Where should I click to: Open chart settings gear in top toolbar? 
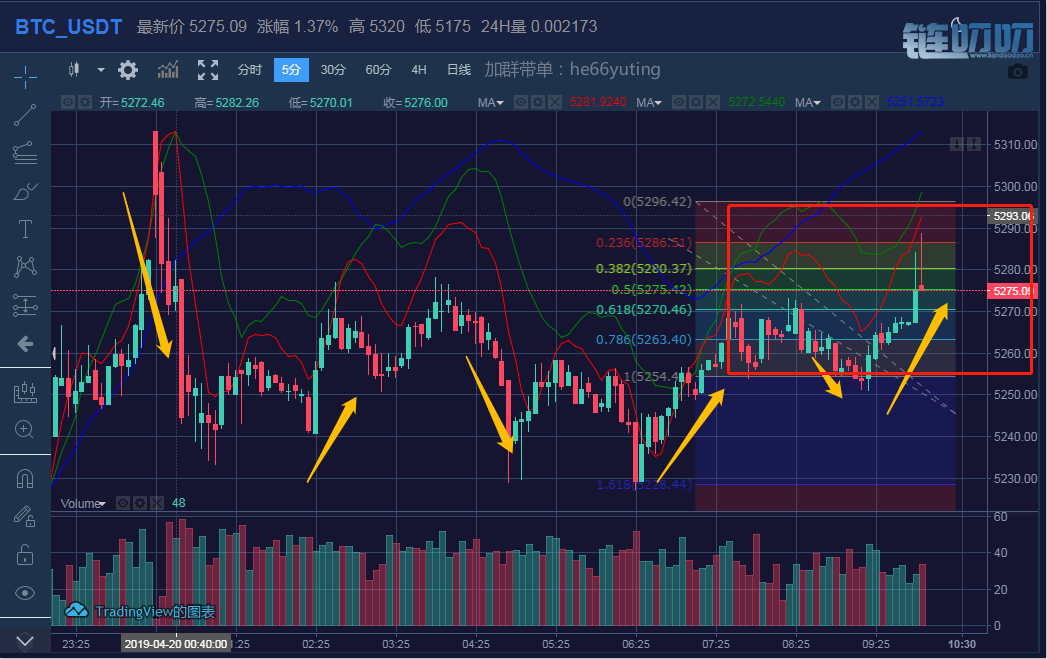click(x=128, y=69)
